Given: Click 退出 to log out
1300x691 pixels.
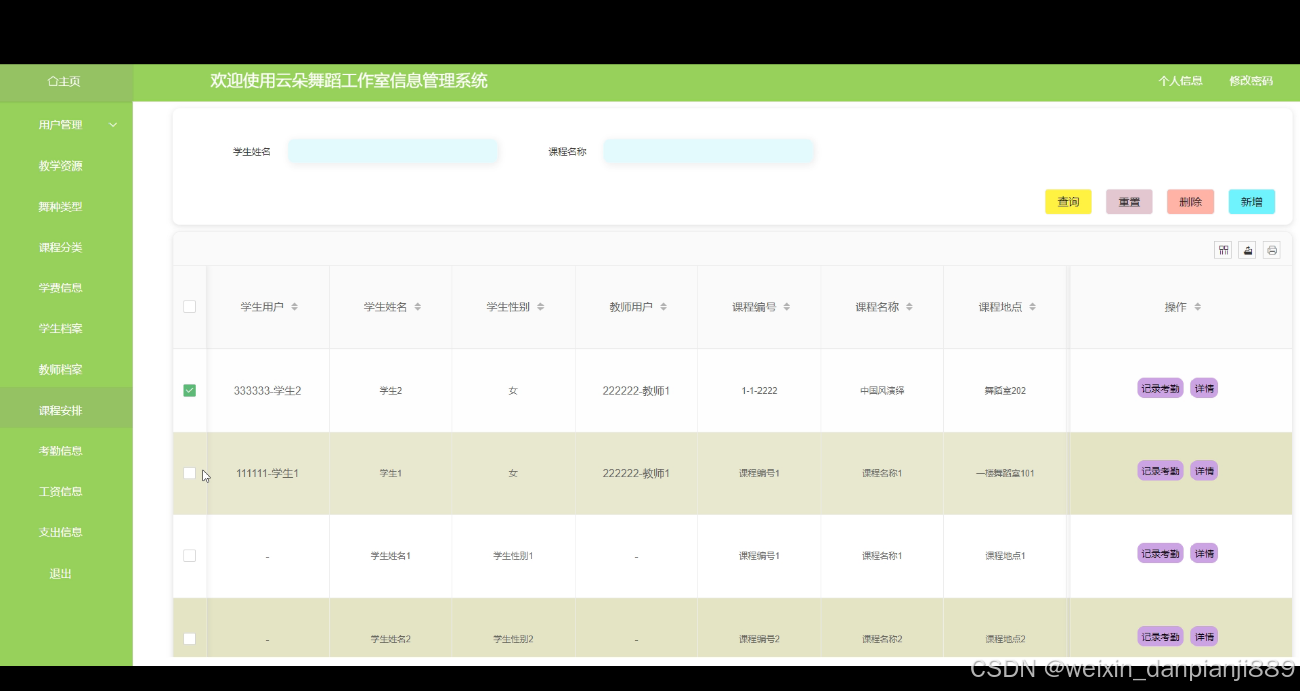Looking at the screenshot, I should pyautogui.click(x=66, y=574).
